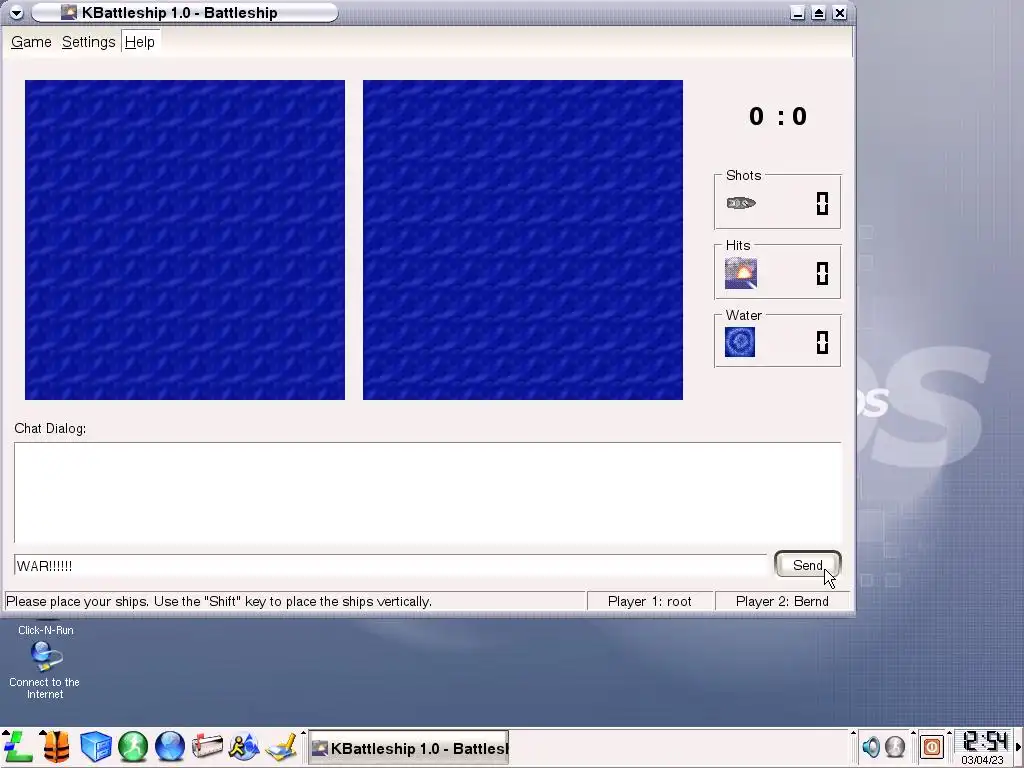Open the blue file cabinet taskbar icon

(95, 746)
